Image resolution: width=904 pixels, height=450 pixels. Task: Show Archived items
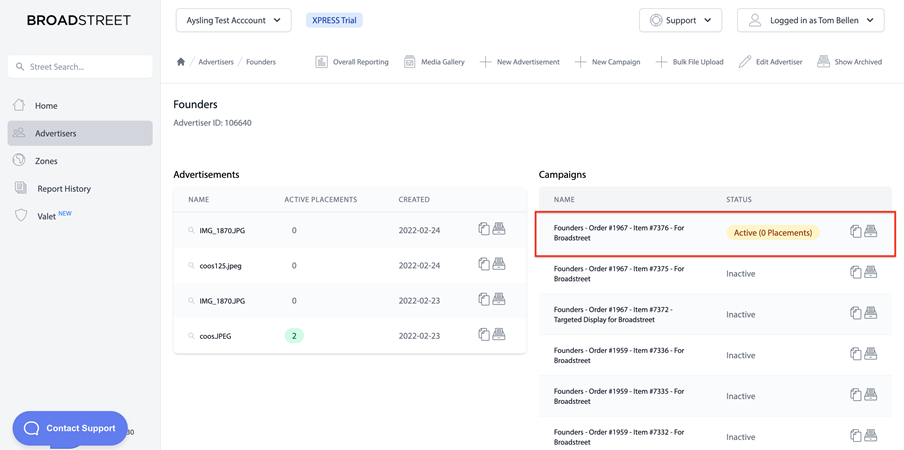click(x=849, y=62)
